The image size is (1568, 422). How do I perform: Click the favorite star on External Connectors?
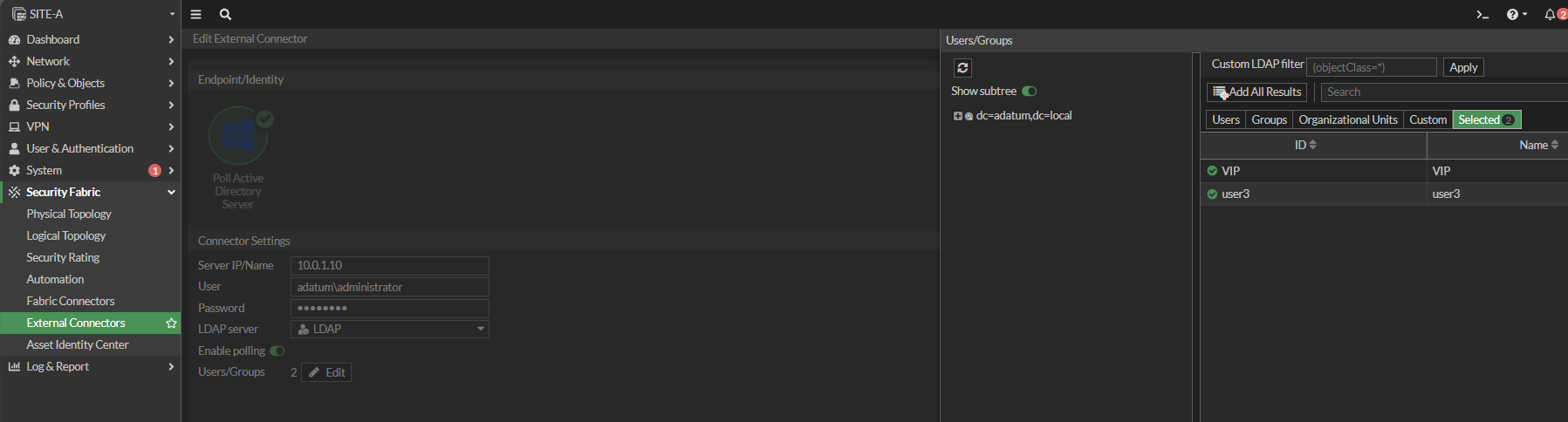tap(171, 323)
